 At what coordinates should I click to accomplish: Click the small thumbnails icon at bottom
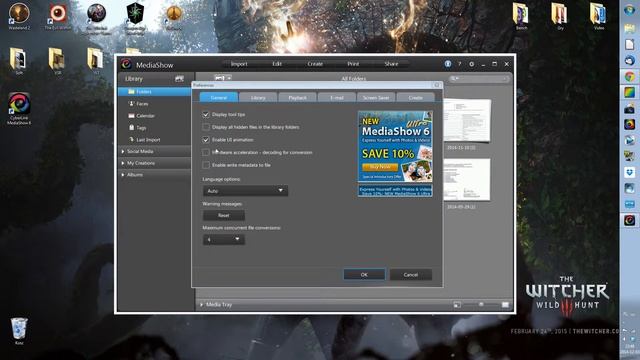[x=457, y=304]
